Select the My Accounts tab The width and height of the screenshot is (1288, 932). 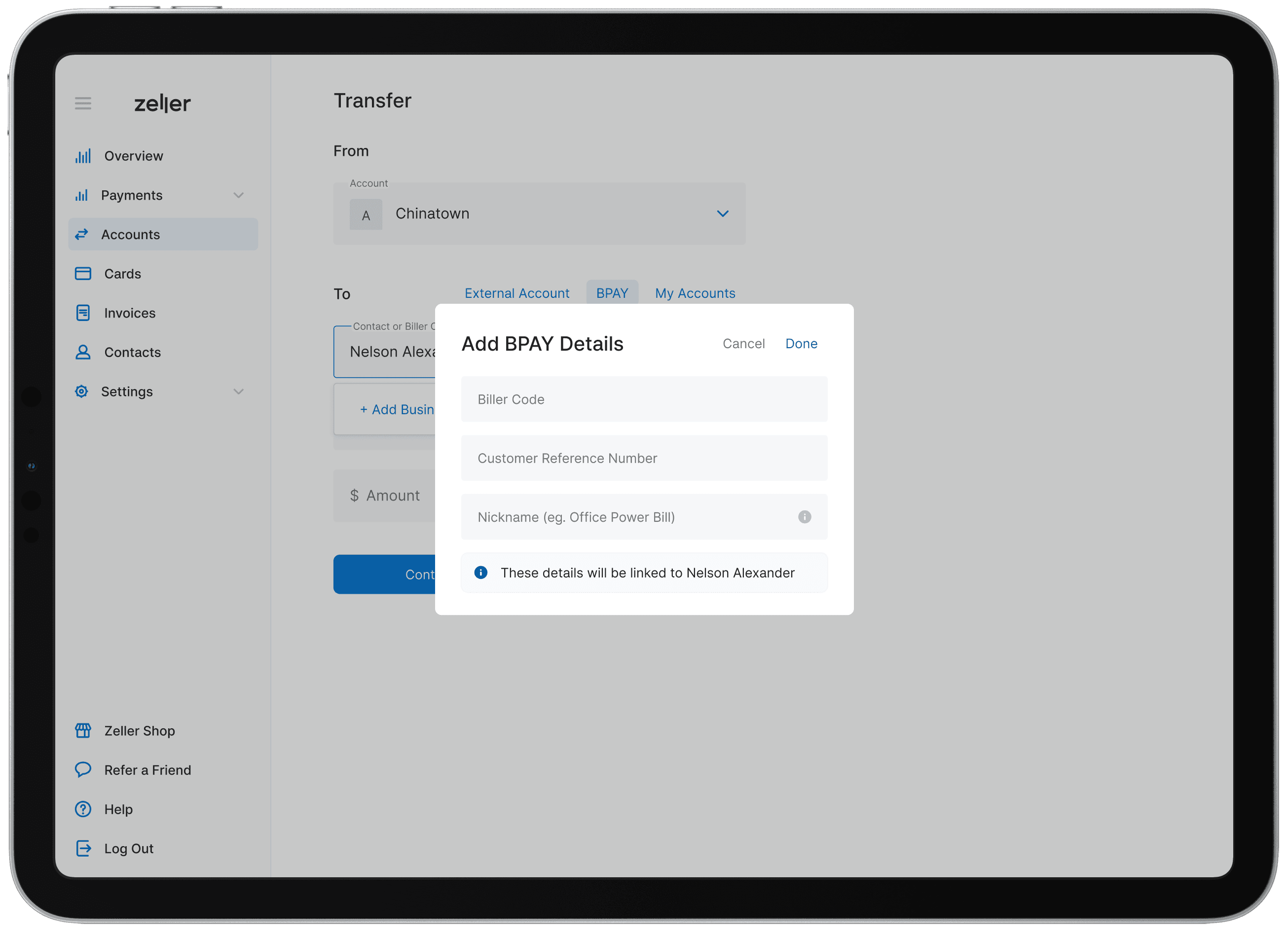point(695,293)
